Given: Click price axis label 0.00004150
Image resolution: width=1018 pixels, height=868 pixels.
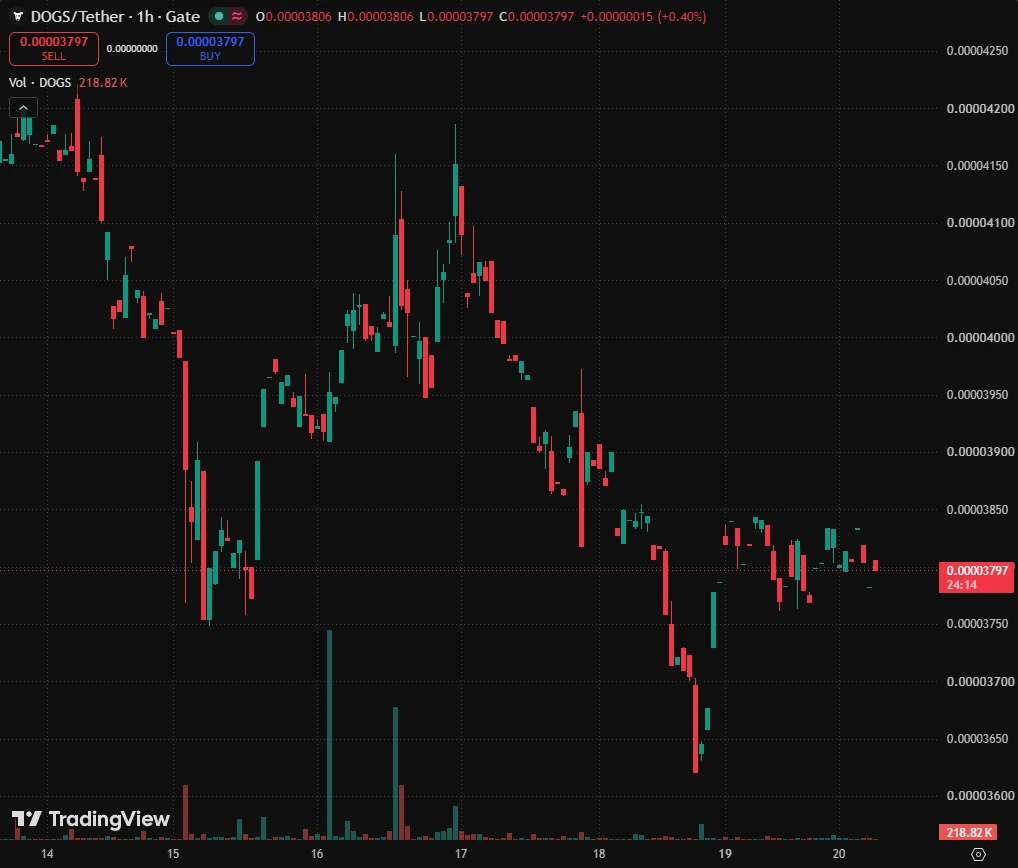Looking at the screenshot, I should [x=978, y=166].
